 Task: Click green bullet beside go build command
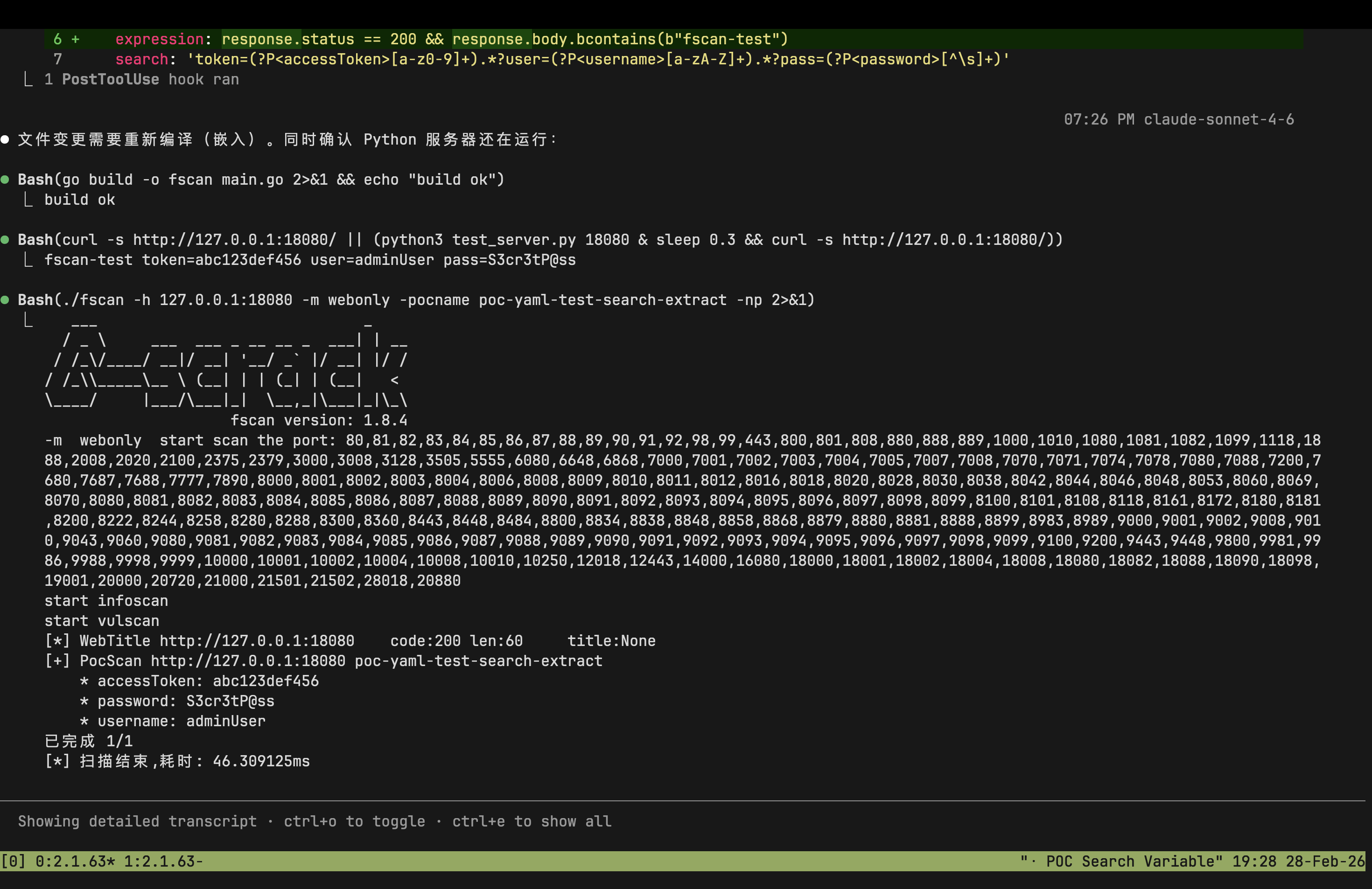click(5, 180)
